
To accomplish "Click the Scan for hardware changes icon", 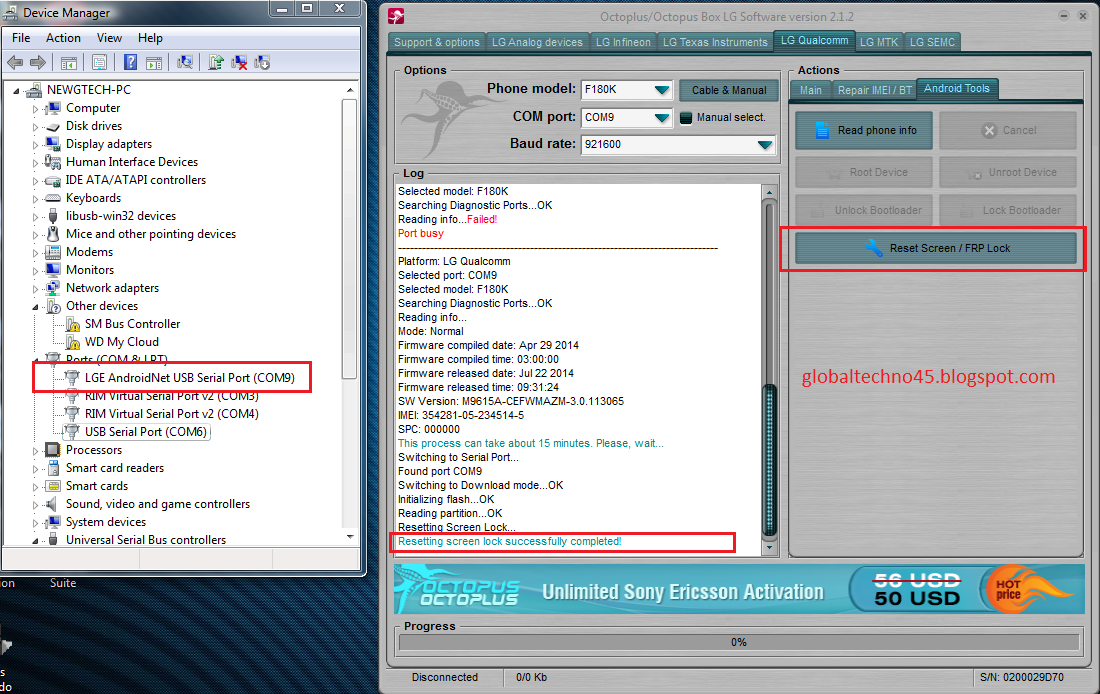I will click(x=185, y=62).
